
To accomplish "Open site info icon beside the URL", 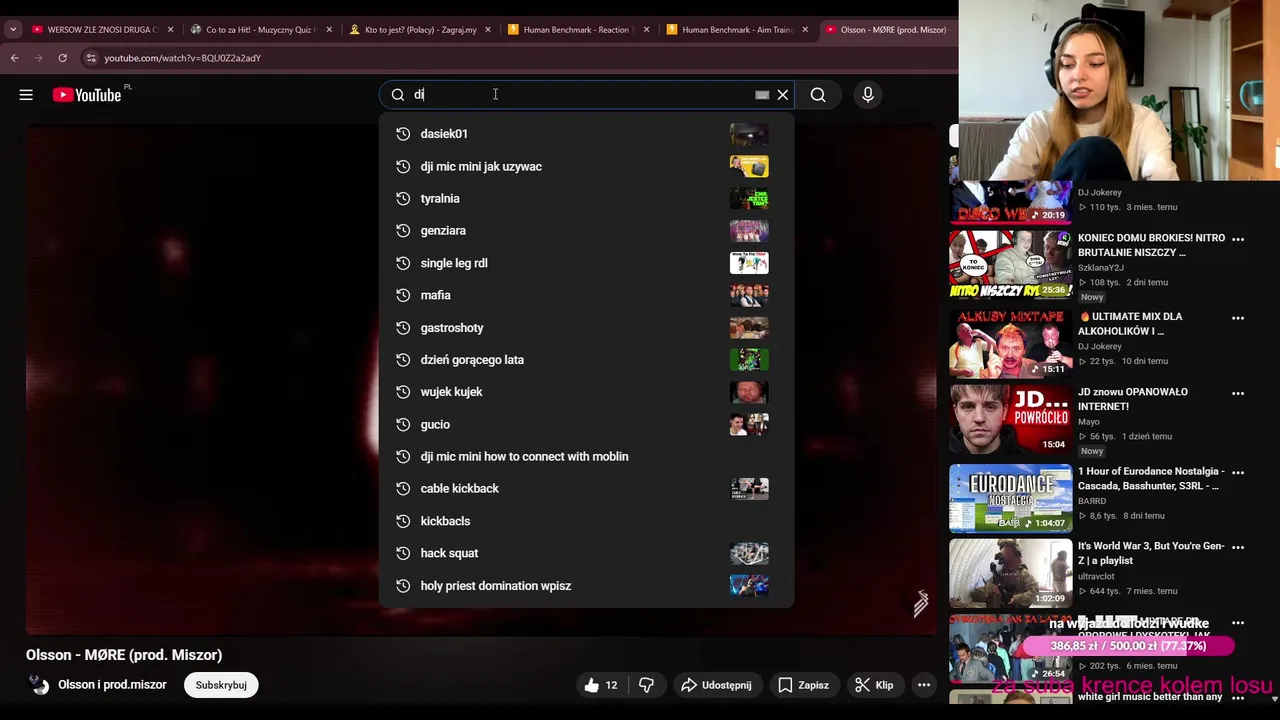I will (x=91, y=58).
